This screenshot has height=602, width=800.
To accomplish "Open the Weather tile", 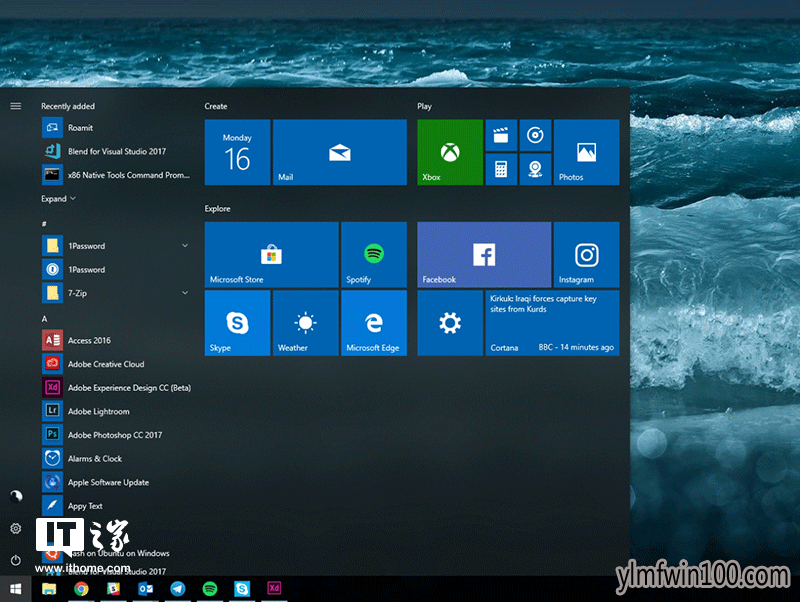I will click(x=306, y=323).
